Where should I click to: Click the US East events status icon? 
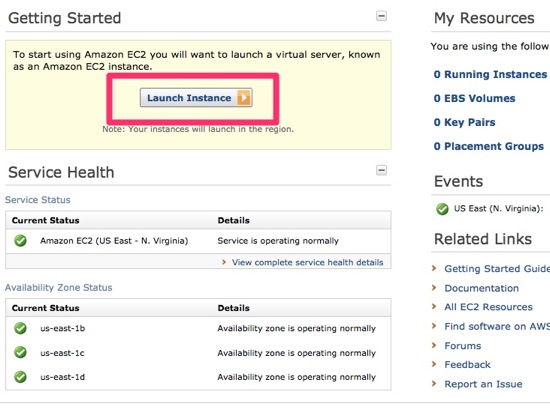pyautogui.click(x=442, y=209)
